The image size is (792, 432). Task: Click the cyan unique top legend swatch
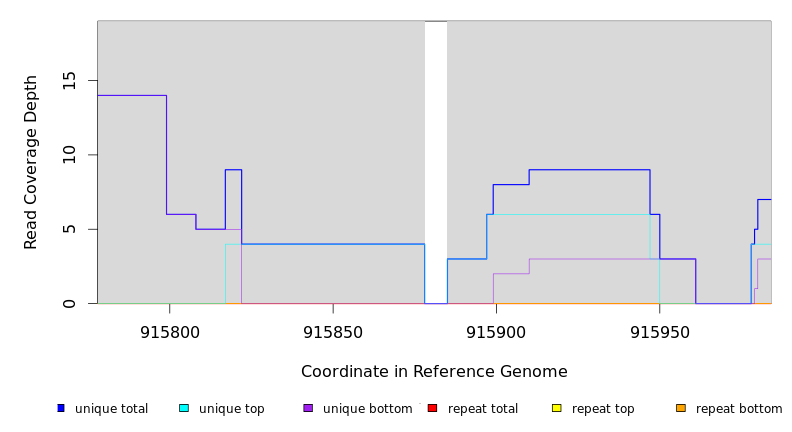[x=184, y=408]
